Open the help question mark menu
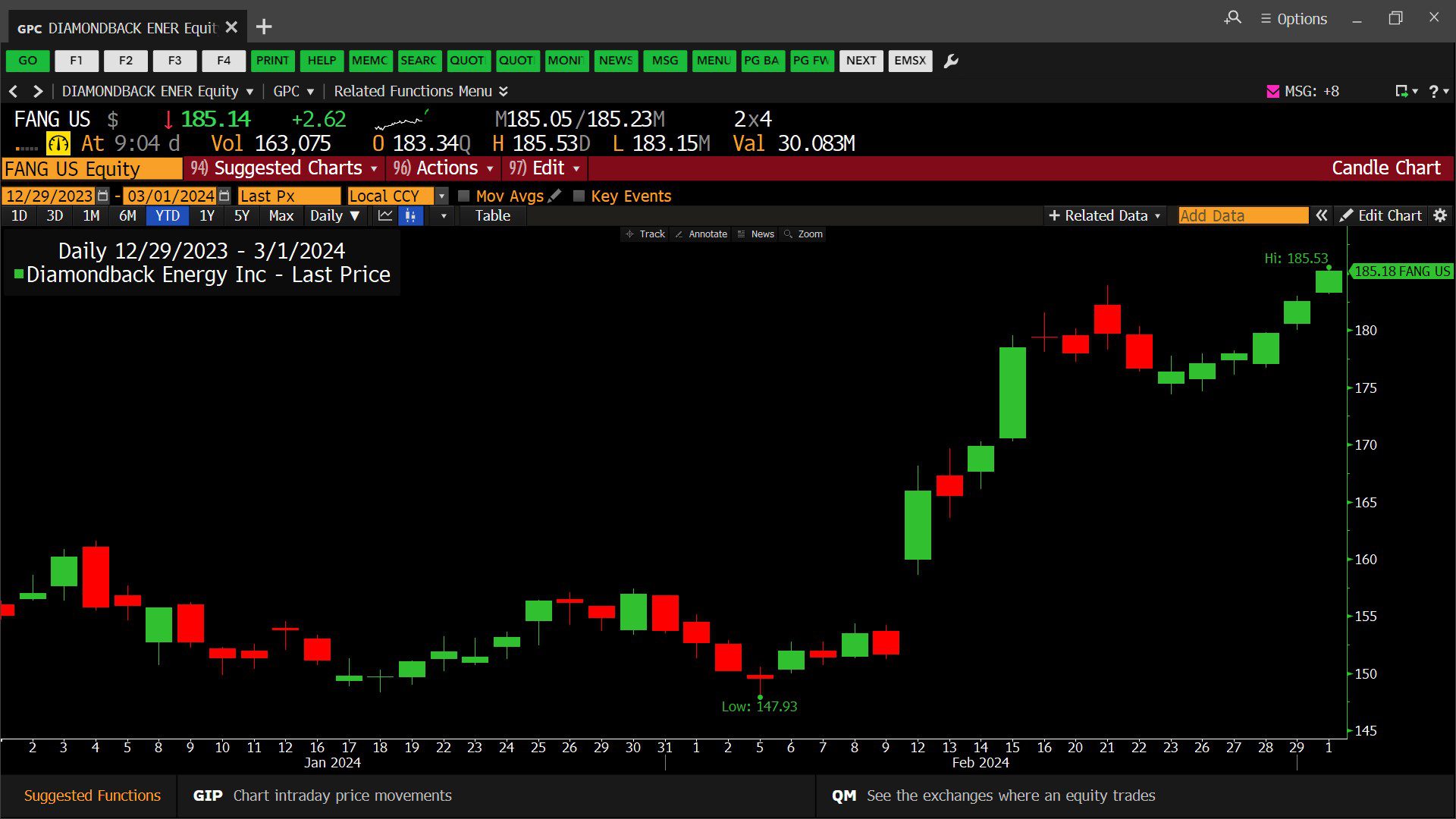1456x819 pixels. pos(1439,92)
